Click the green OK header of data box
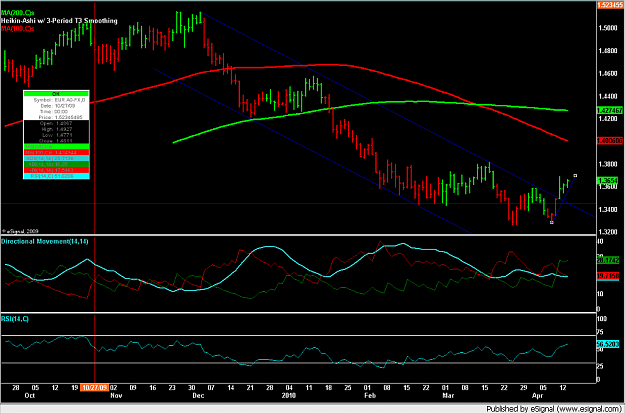This screenshot has height=414, width=625. [56, 94]
